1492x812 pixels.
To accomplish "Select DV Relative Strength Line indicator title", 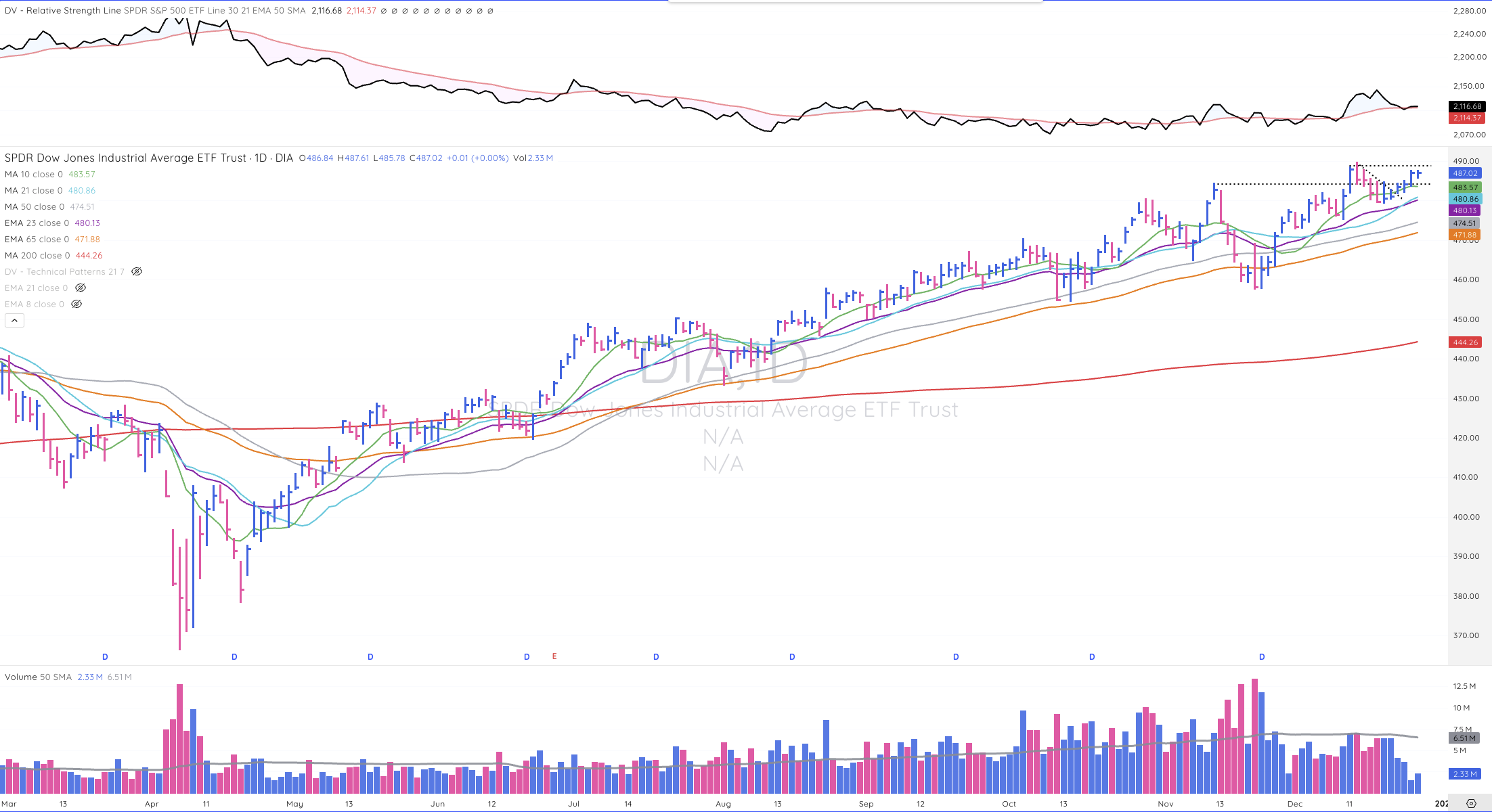I will (x=63, y=10).
